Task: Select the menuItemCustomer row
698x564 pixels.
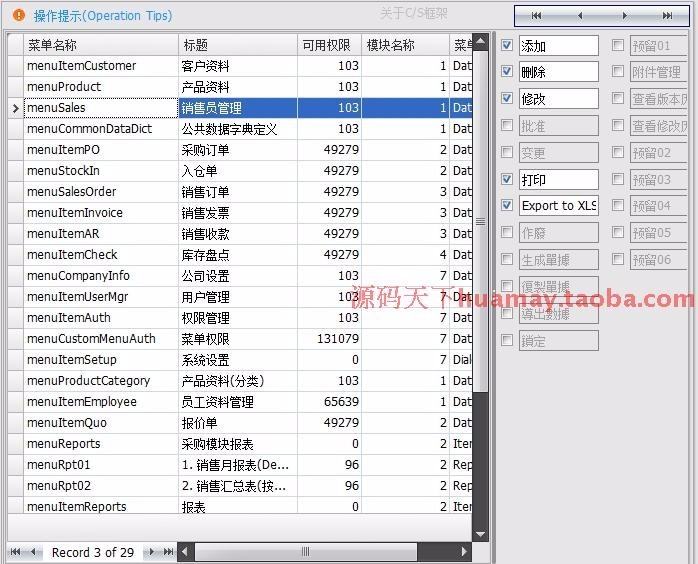Action: coord(240,66)
